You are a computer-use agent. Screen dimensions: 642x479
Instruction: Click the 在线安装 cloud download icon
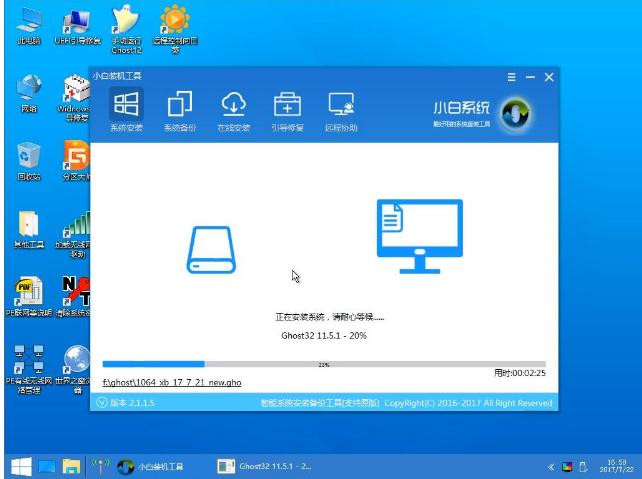(x=233, y=104)
